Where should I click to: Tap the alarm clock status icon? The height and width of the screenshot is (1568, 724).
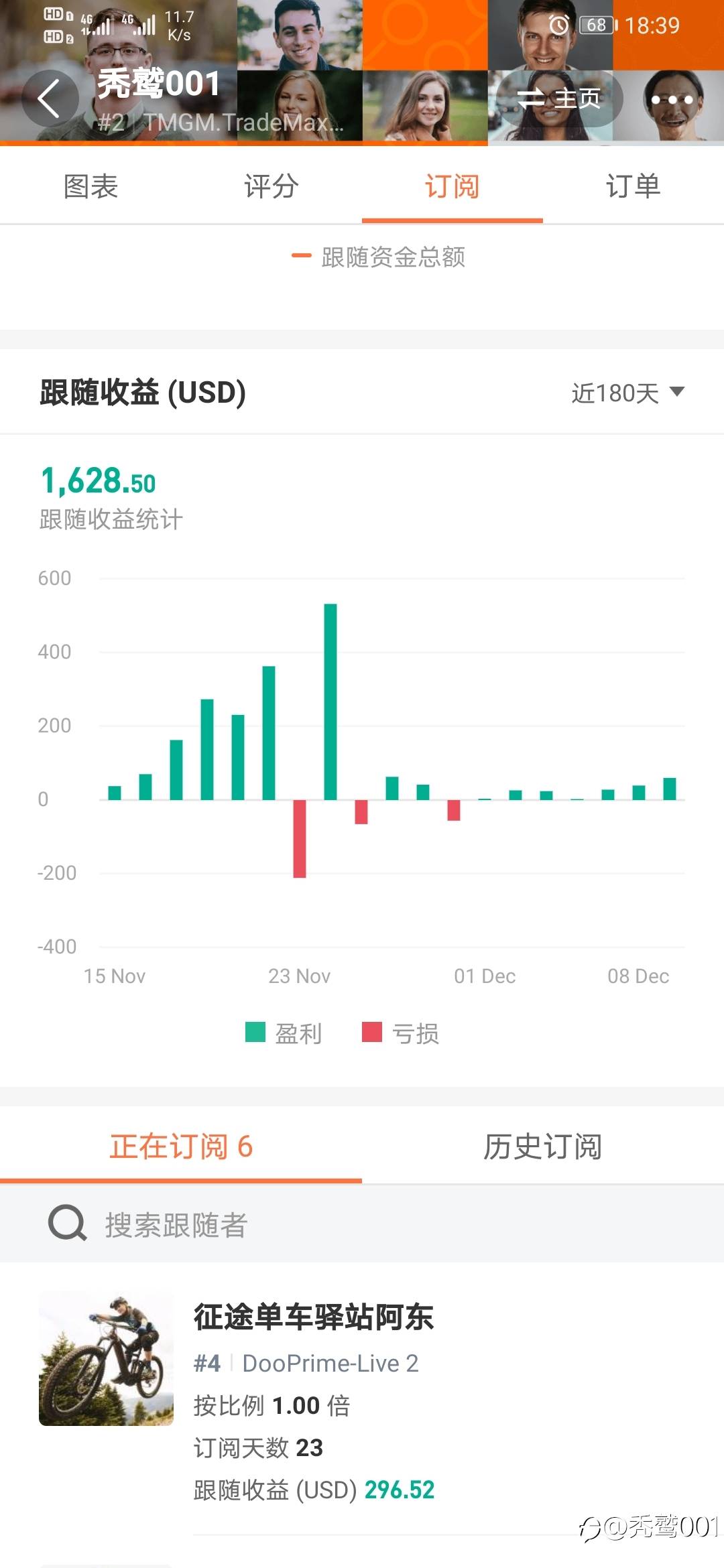point(558,25)
